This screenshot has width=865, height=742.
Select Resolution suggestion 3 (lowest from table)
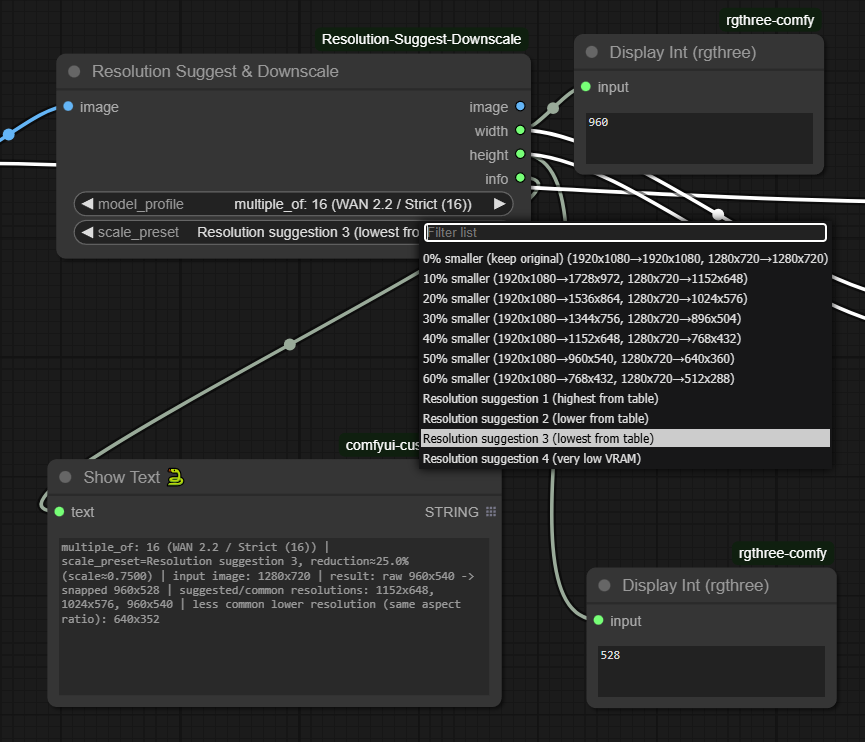pos(625,438)
